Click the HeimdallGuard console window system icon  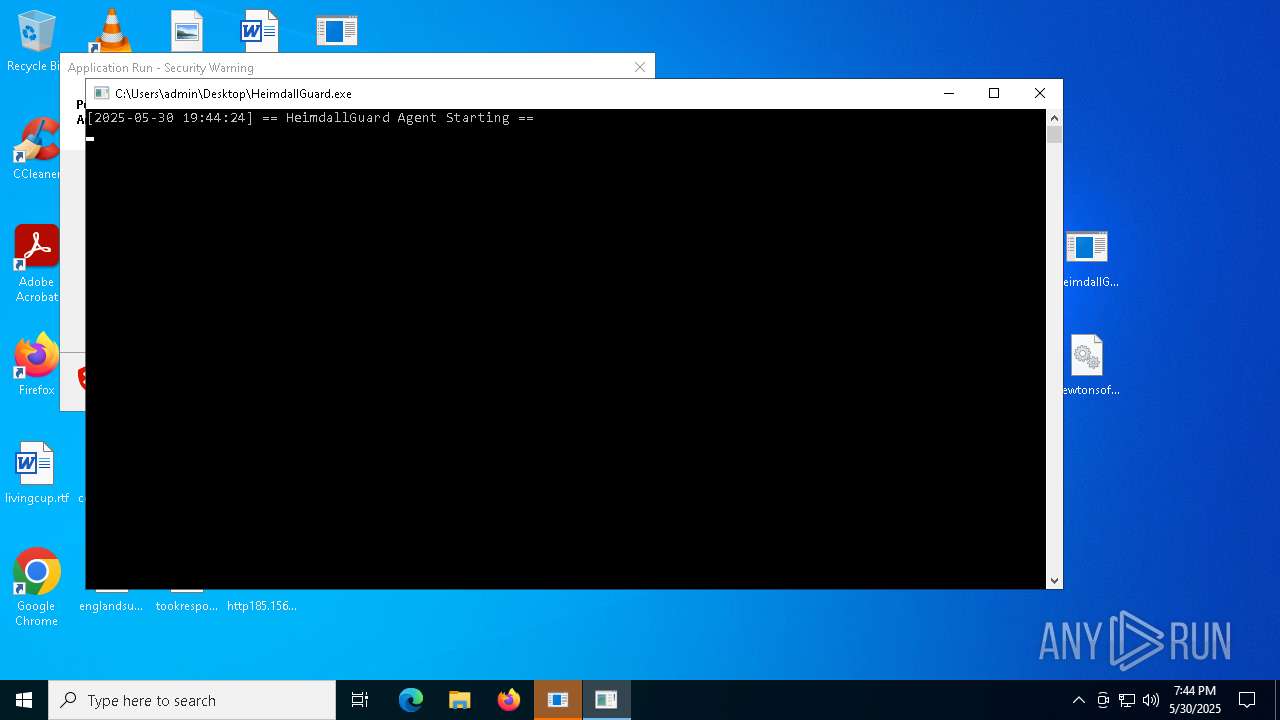pos(101,93)
